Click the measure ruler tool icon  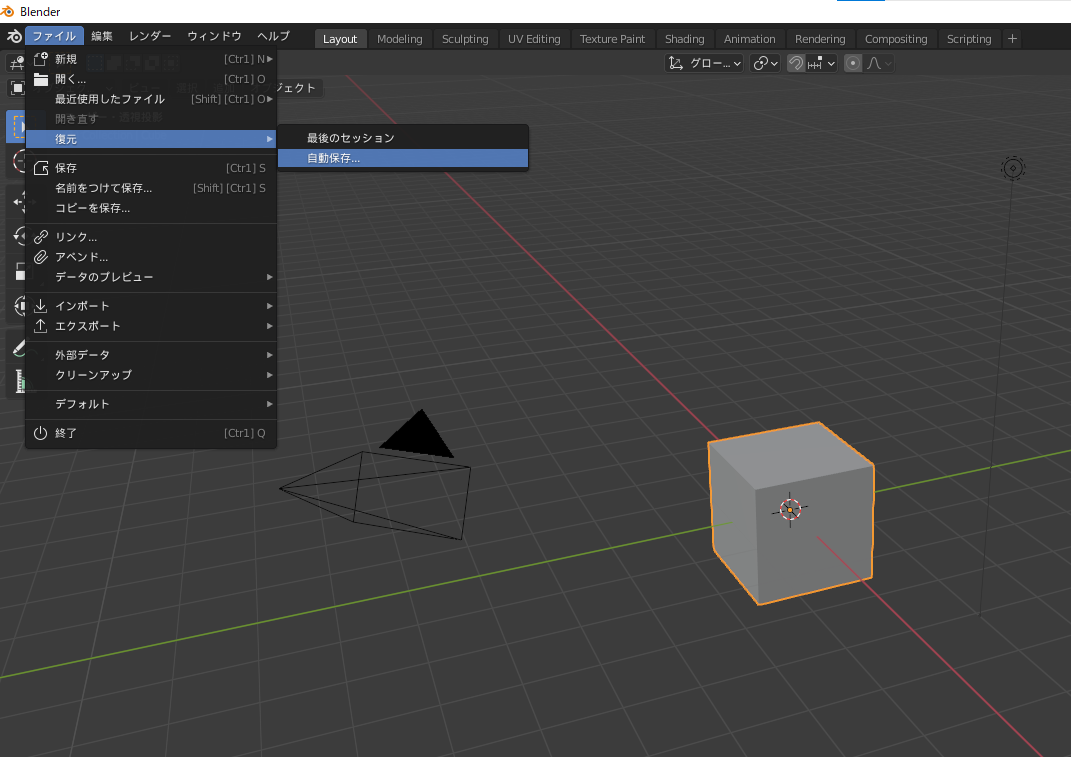click(x=19, y=381)
